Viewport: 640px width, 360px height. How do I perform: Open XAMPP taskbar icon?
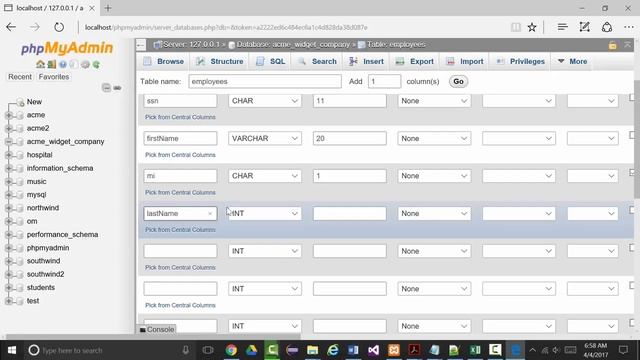pos(394,350)
